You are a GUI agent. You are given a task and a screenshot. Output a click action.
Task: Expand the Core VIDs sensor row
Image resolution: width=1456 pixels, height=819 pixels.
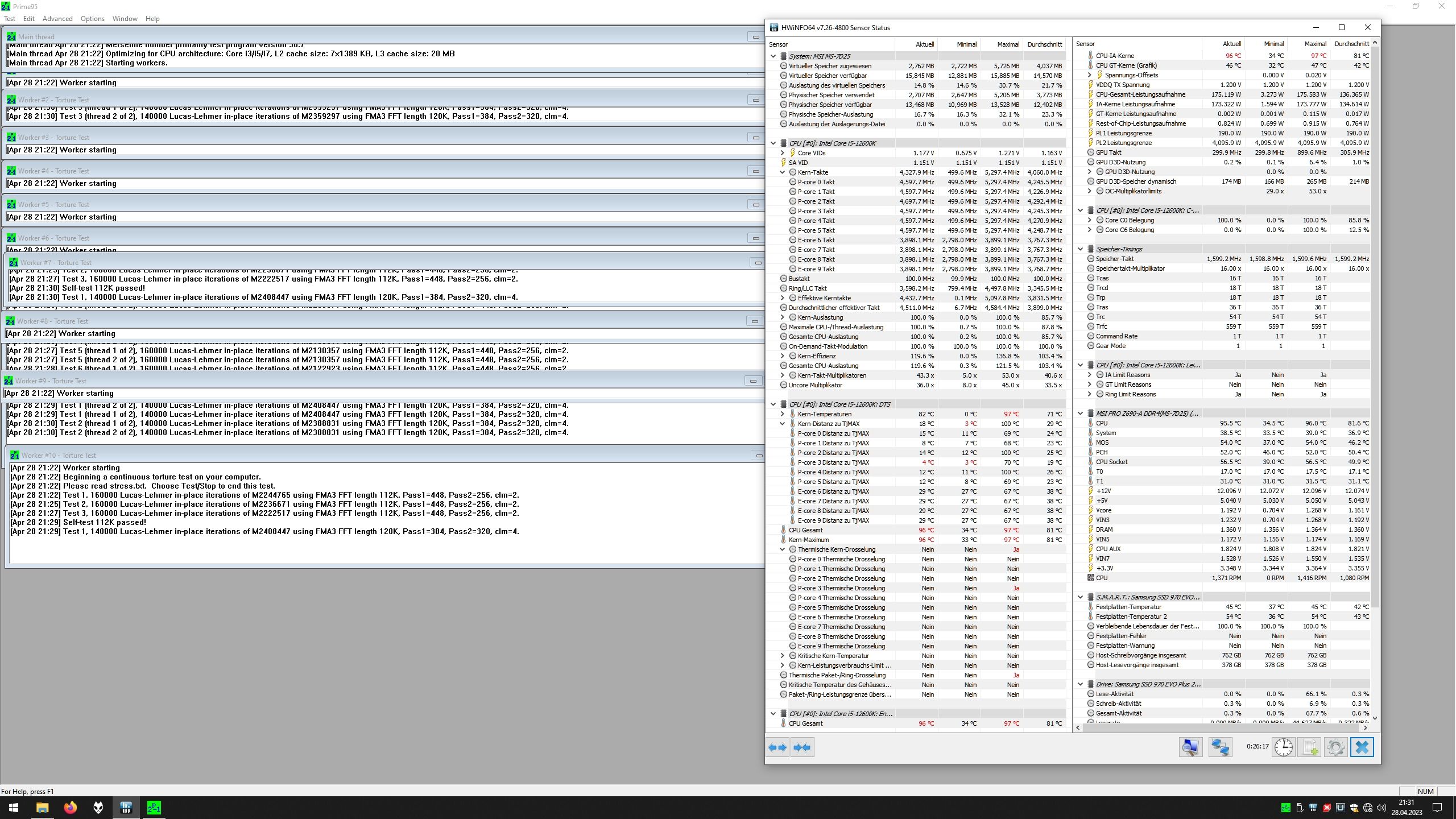click(x=783, y=153)
